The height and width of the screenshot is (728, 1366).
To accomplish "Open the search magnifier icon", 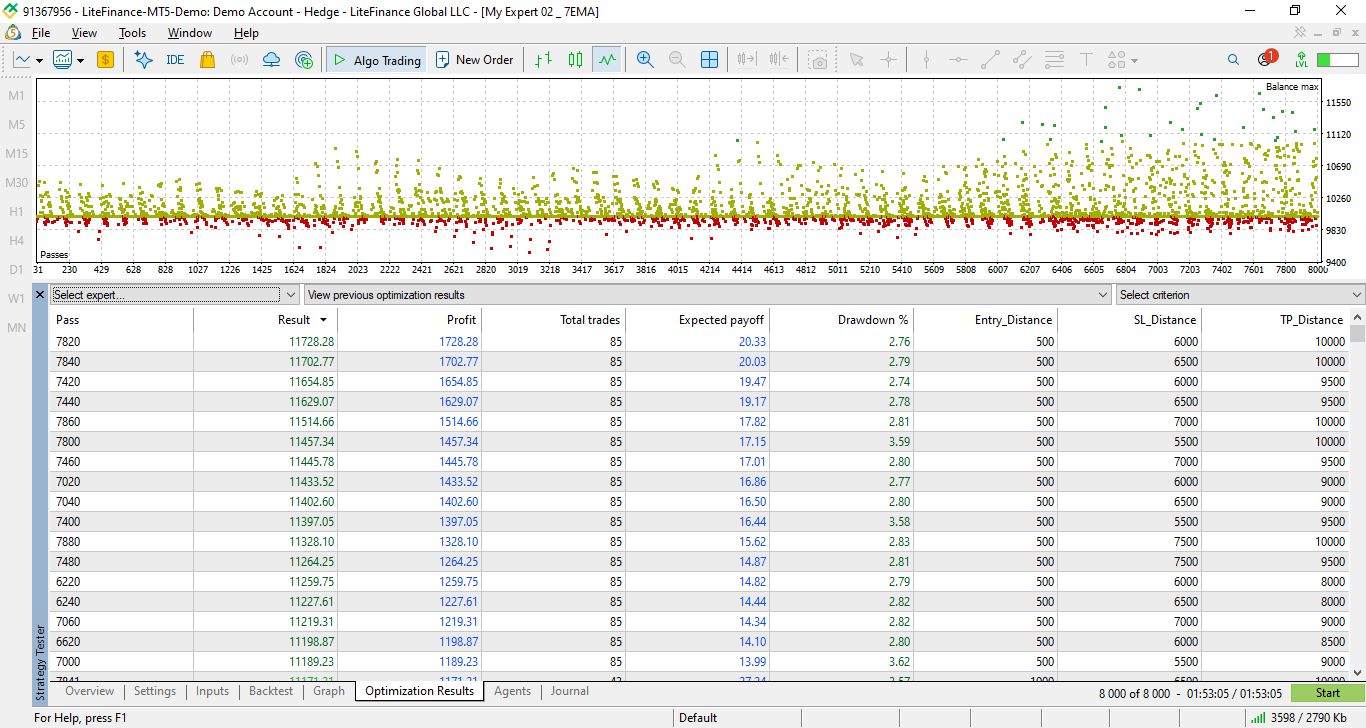I will click(1233, 60).
